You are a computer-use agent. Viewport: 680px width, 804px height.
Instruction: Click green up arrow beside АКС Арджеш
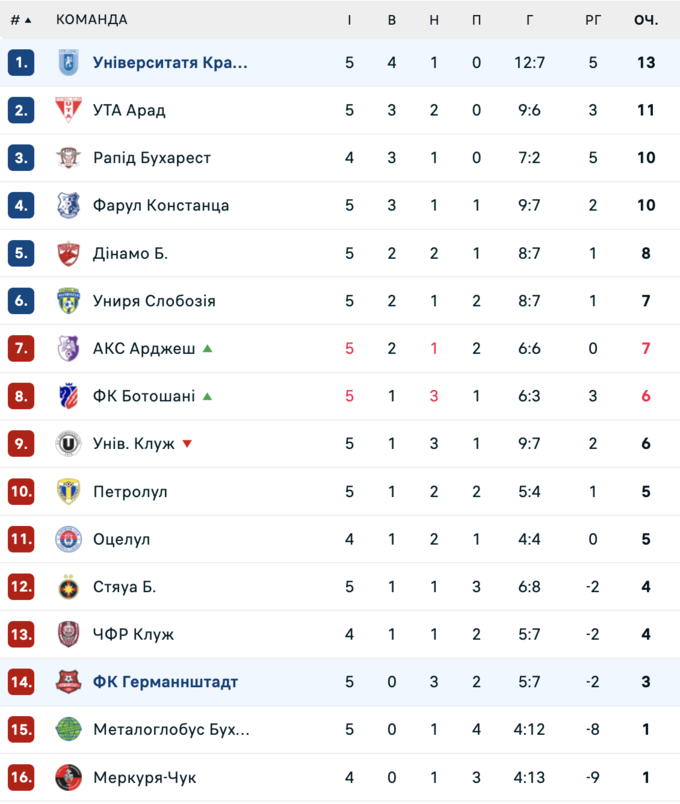[x=207, y=348]
